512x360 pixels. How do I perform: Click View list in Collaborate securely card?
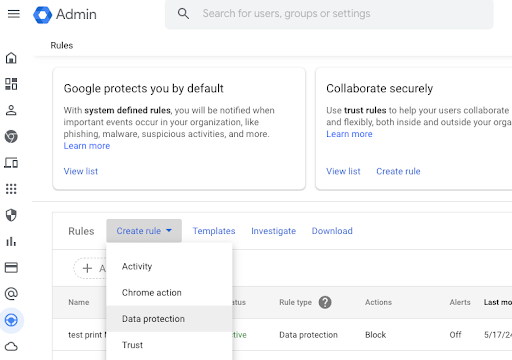(343, 171)
